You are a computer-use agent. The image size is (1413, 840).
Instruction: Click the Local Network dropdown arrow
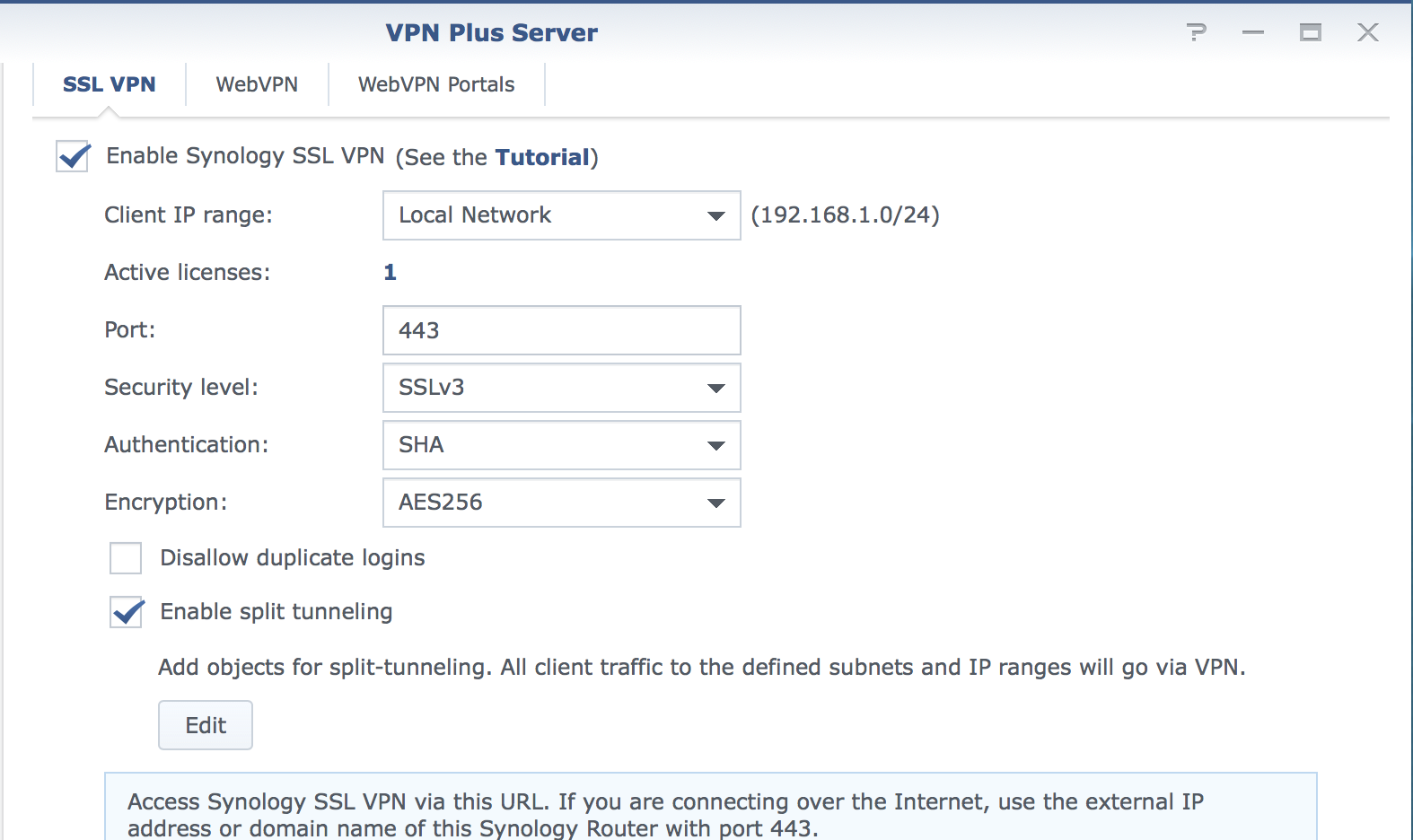pyautogui.click(x=715, y=215)
